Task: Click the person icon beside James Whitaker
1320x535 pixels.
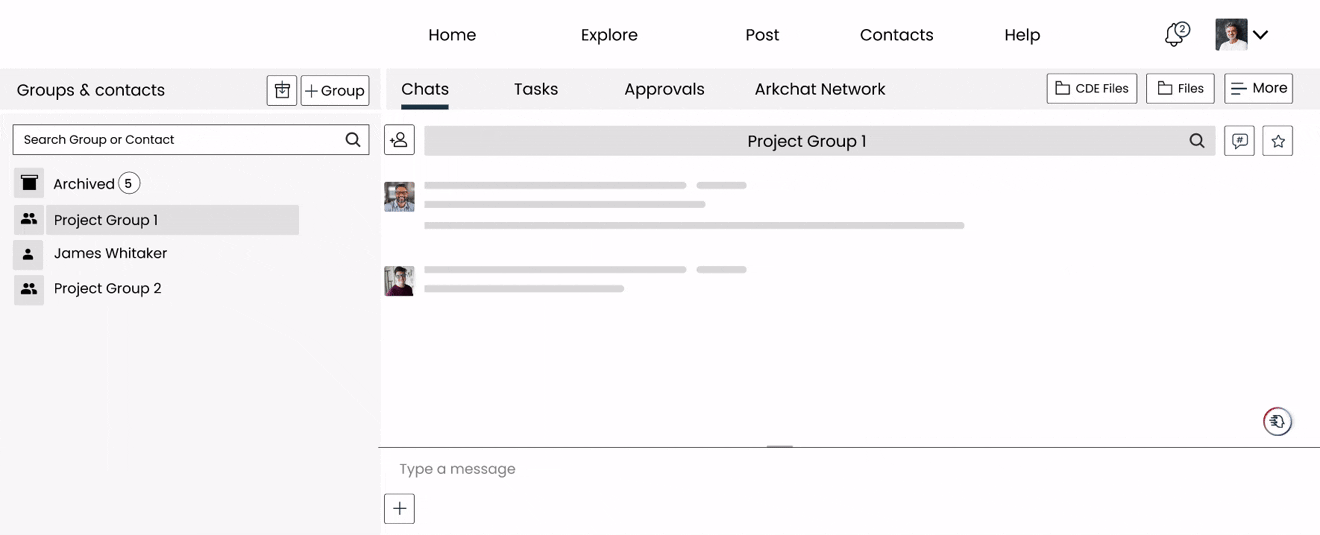Action: click(x=29, y=254)
